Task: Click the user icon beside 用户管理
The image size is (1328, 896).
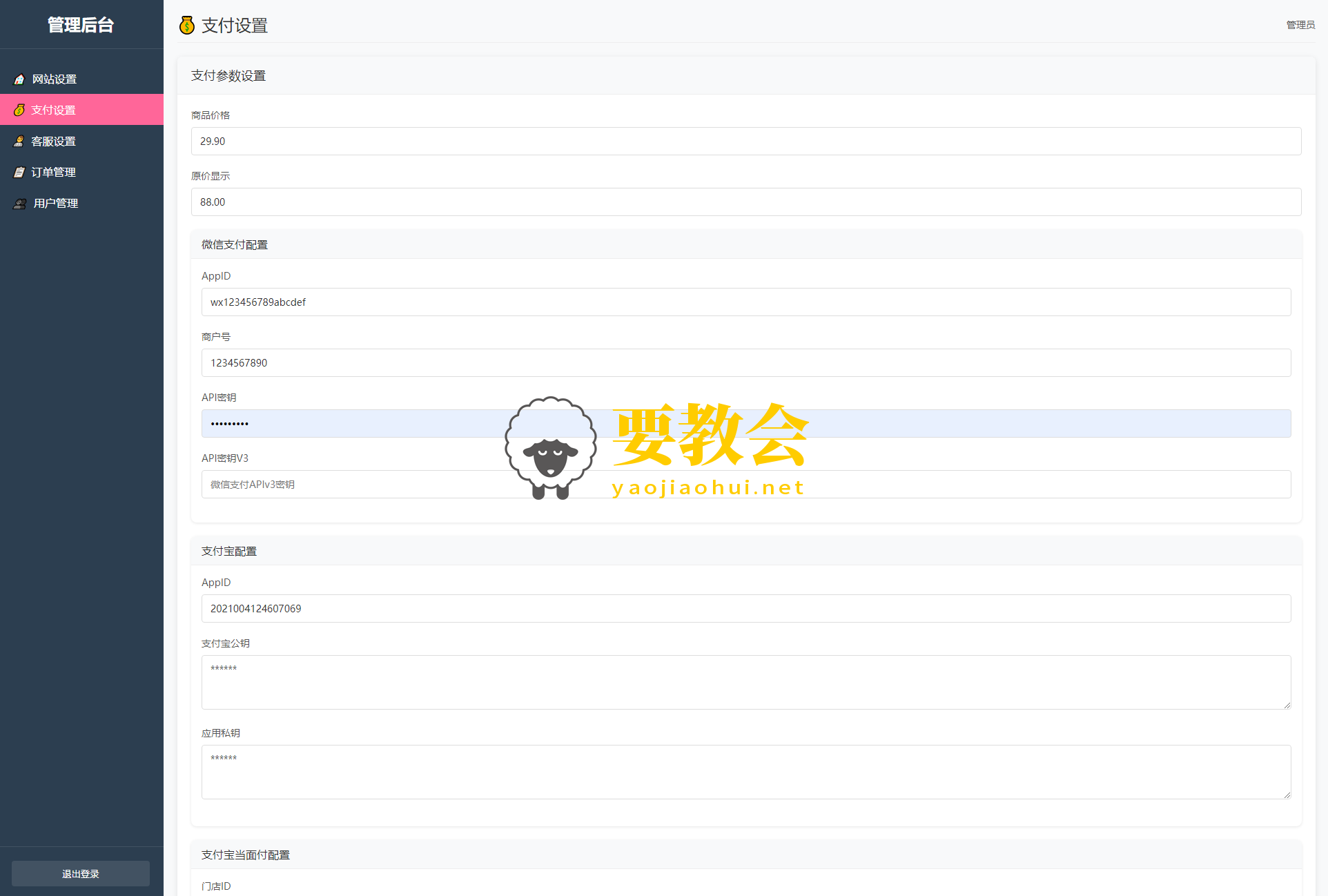Action: [x=20, y=203]
